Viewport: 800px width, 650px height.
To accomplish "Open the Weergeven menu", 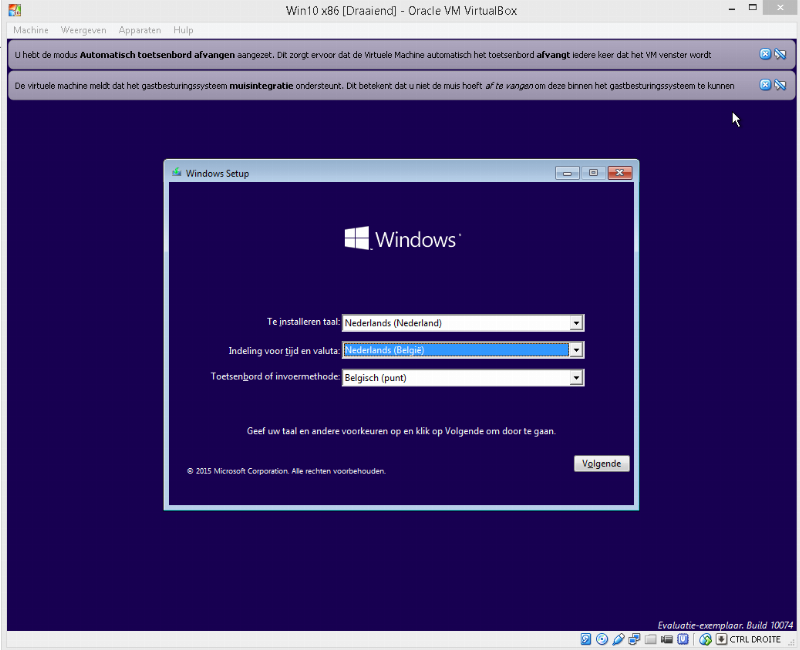I will 84,30.
